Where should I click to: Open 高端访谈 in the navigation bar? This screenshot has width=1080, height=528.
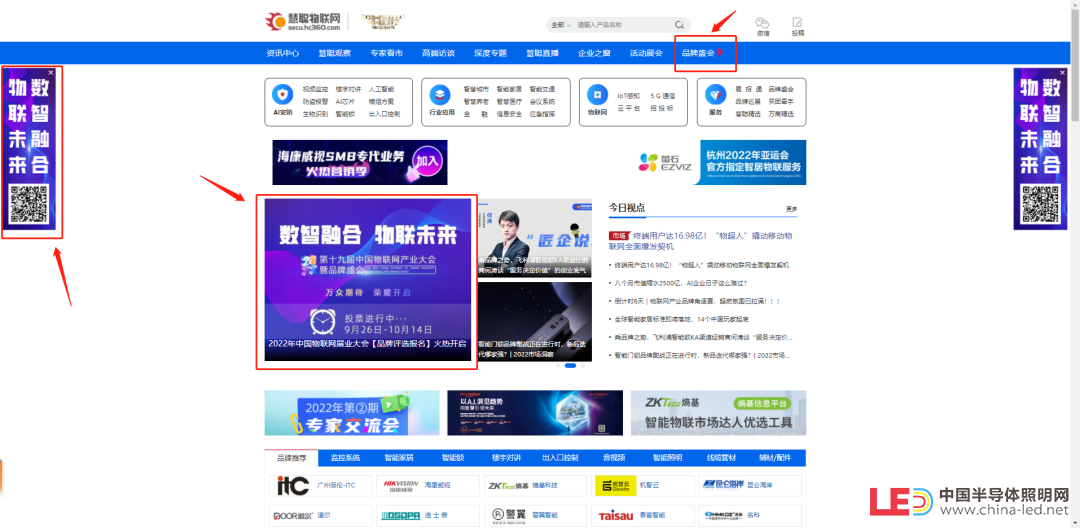438,53
